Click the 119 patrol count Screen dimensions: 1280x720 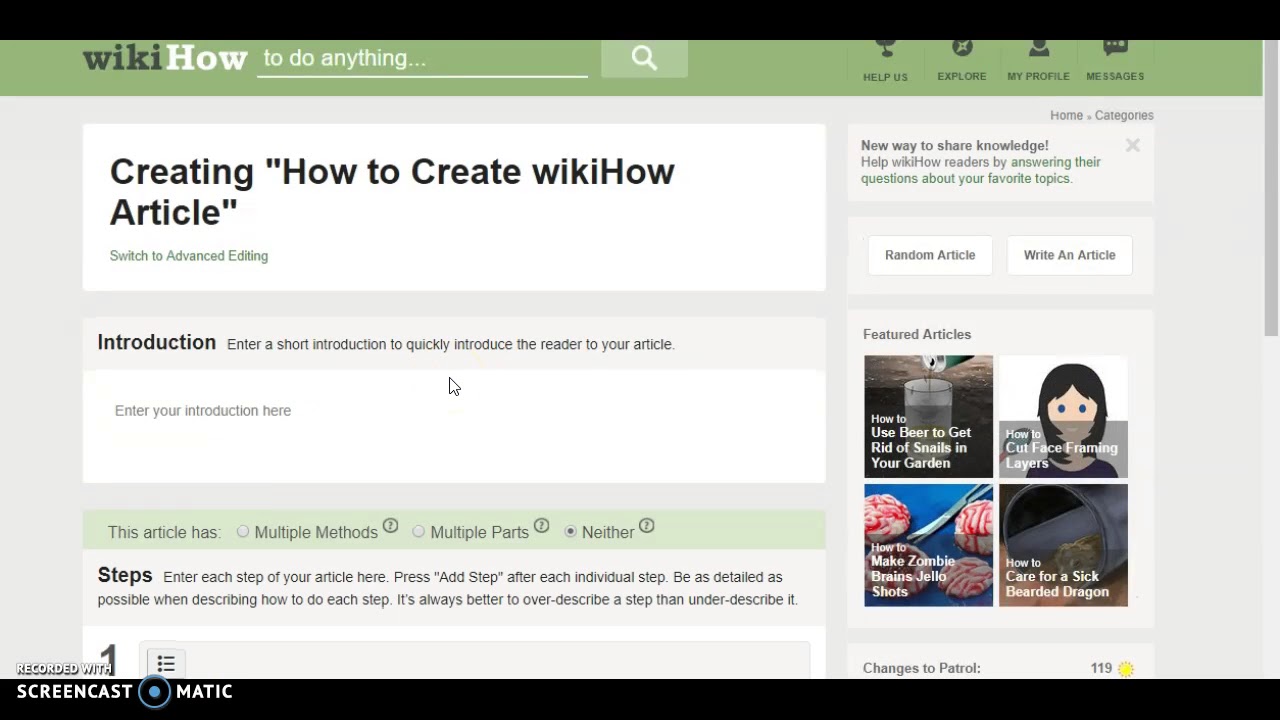coord(1101,668)
